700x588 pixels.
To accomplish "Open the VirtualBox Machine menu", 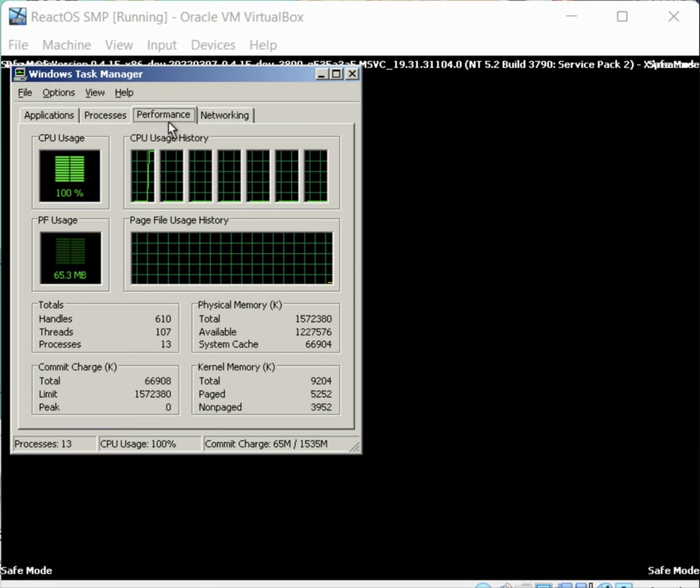I will [66, 45].
